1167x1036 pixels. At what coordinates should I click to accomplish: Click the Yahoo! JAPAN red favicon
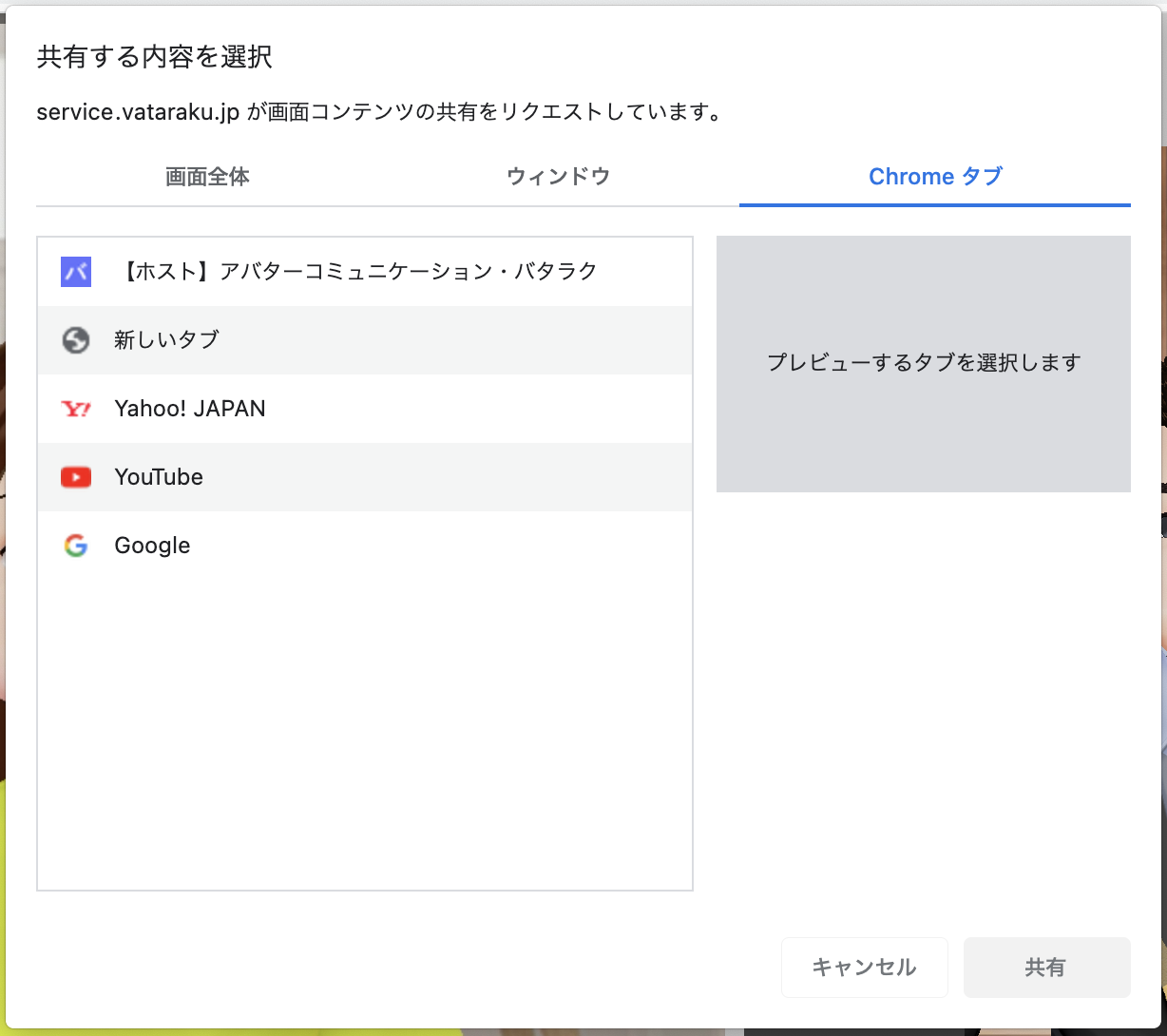tap(75, 409)
